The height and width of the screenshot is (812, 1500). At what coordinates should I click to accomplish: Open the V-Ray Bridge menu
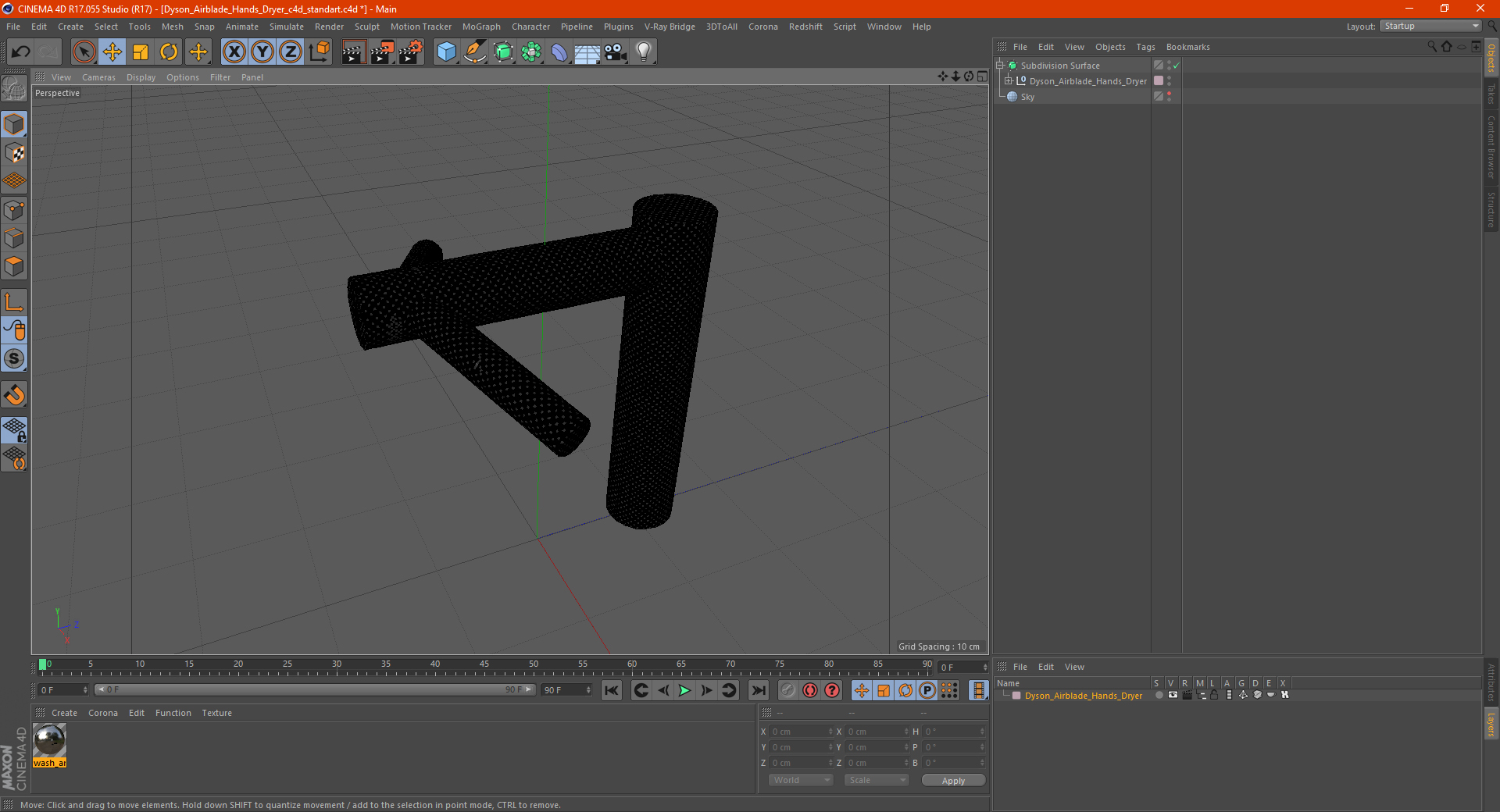point(670,27)
